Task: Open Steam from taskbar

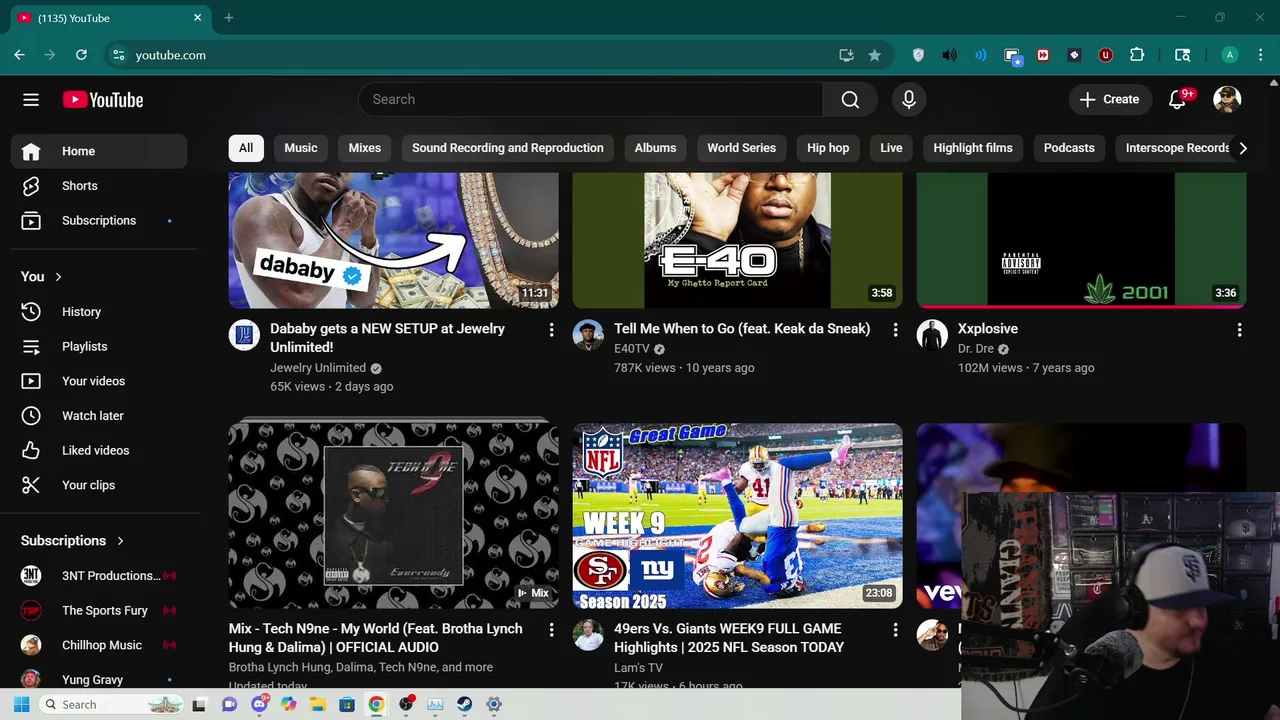Action: 464,704
